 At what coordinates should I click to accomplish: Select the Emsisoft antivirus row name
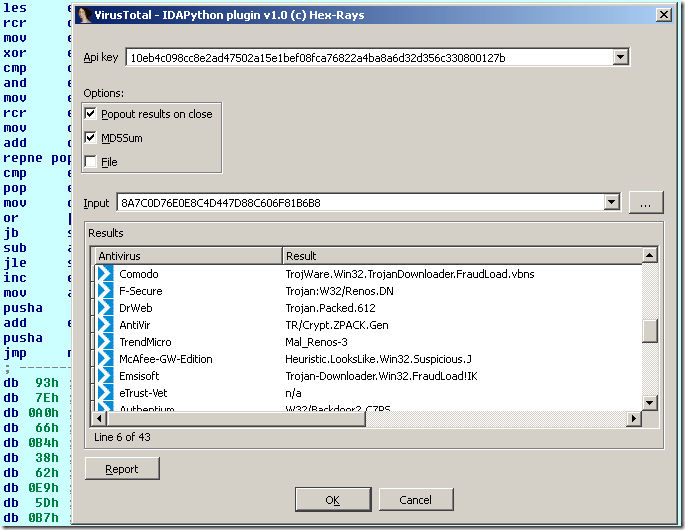coord(139,376)
